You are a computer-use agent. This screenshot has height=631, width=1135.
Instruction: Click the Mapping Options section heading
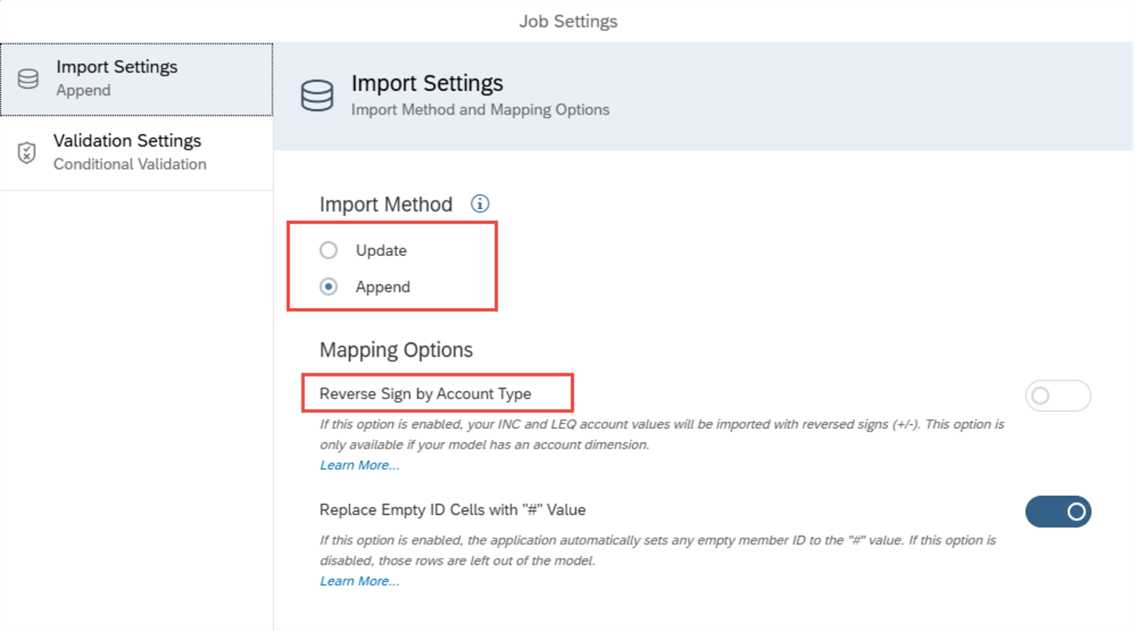click(396, 350)
